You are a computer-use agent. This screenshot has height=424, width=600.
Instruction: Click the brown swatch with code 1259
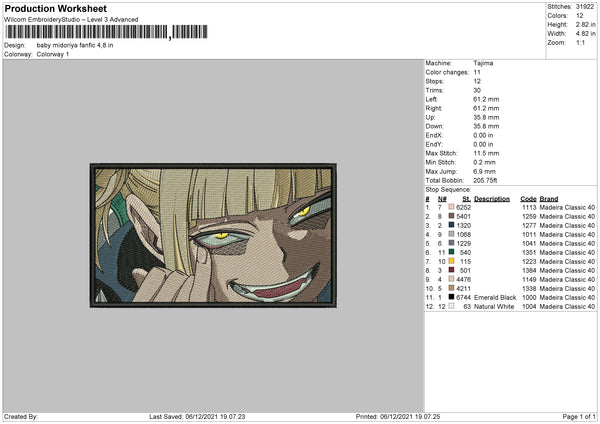(452, 216)
